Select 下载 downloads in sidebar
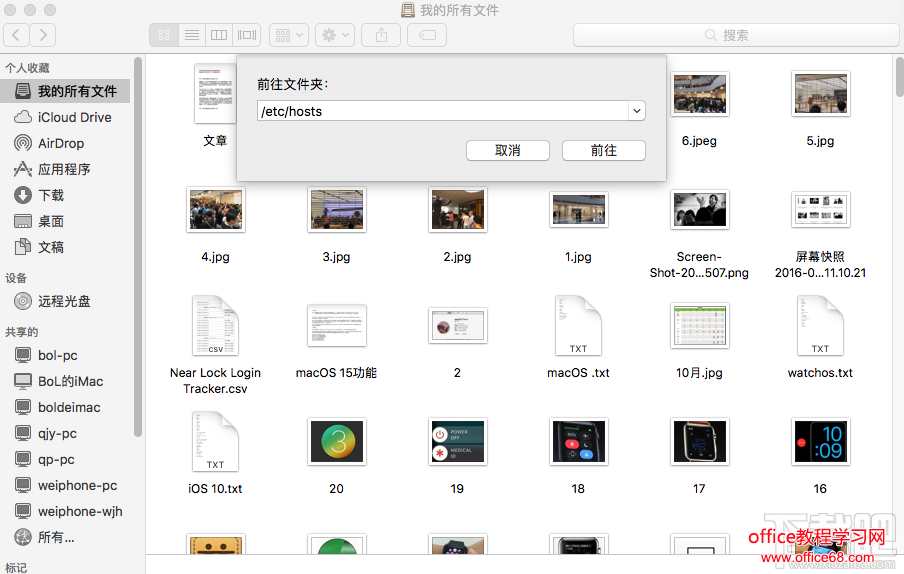904x574 pixels. coord(51,195)
